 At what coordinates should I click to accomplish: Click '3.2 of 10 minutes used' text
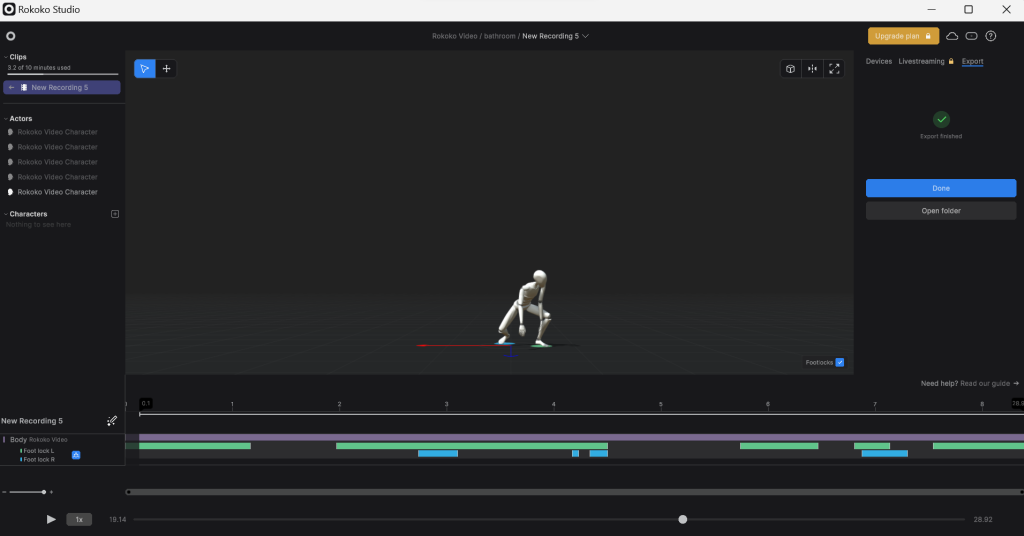(x=39, y=68)
